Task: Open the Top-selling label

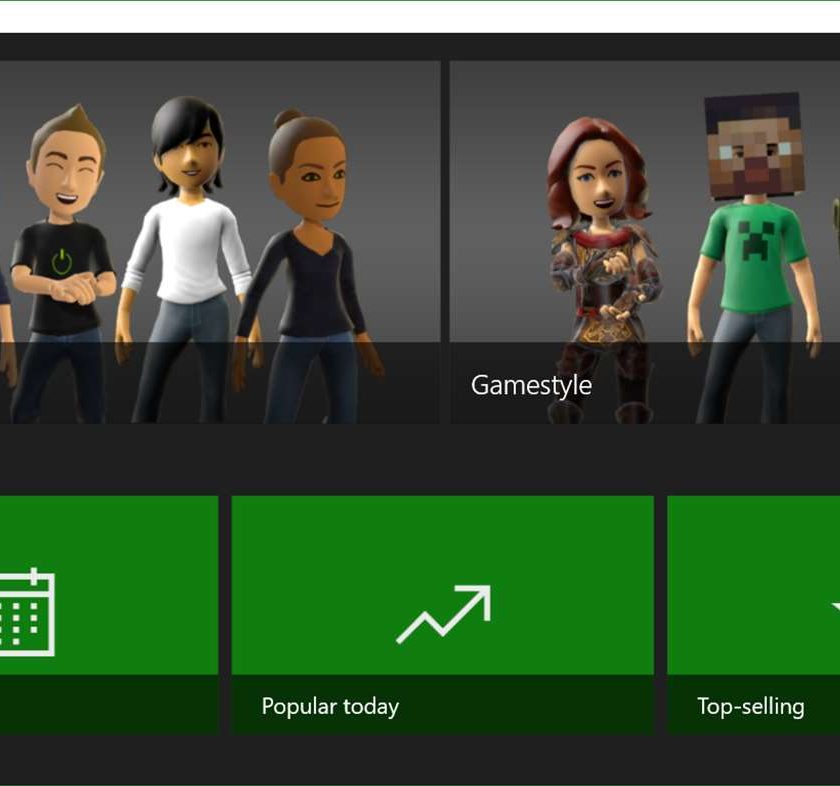Action: tap(750, 706)
